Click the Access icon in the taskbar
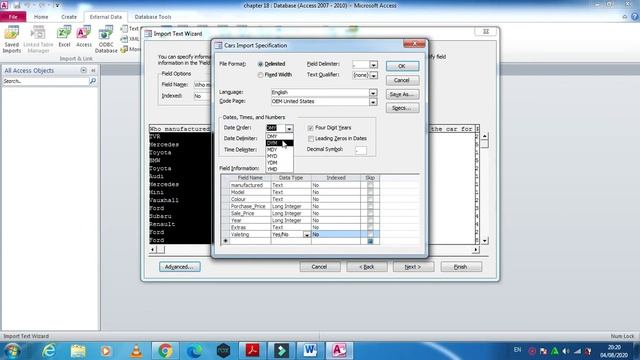The height and width of the screenshot is (360, 640). 339,351
